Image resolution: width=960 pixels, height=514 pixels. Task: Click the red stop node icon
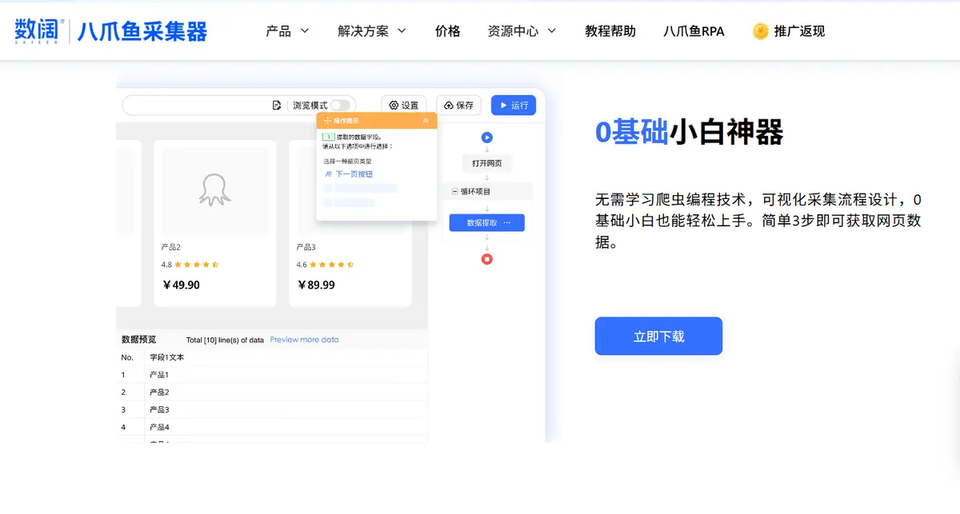(x=487, y=259)
